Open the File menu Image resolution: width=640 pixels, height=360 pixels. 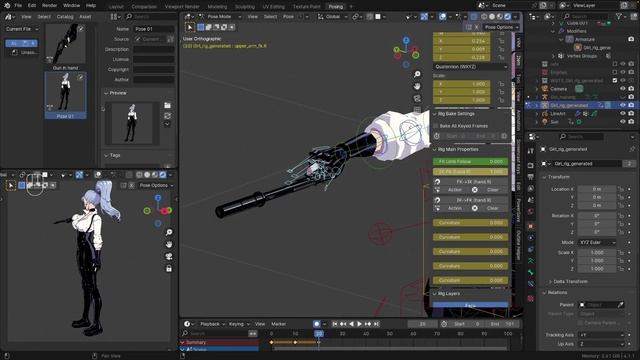click(x=18, y=6)
